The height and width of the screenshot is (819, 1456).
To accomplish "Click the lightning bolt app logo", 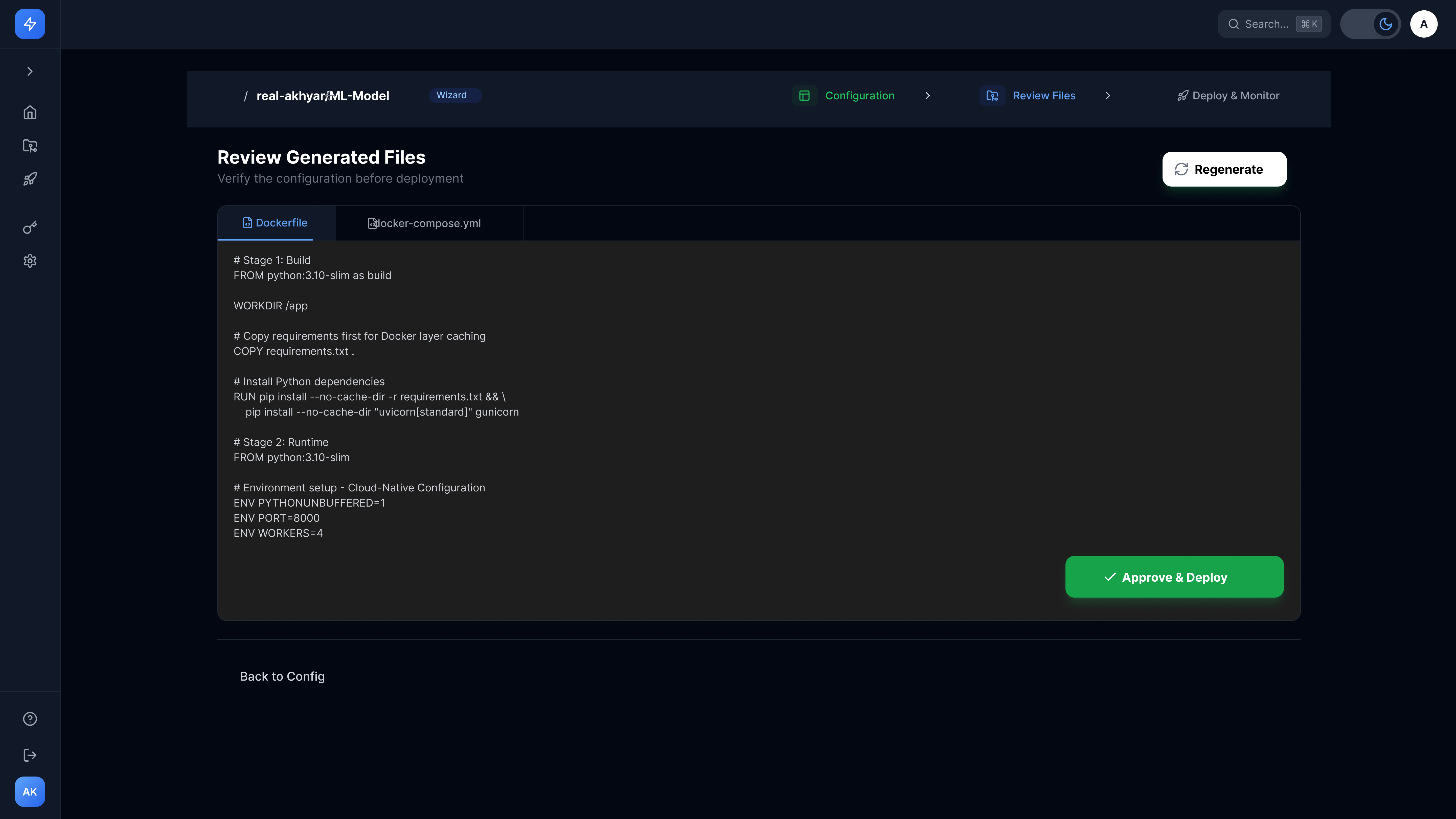I will [29, 24].
